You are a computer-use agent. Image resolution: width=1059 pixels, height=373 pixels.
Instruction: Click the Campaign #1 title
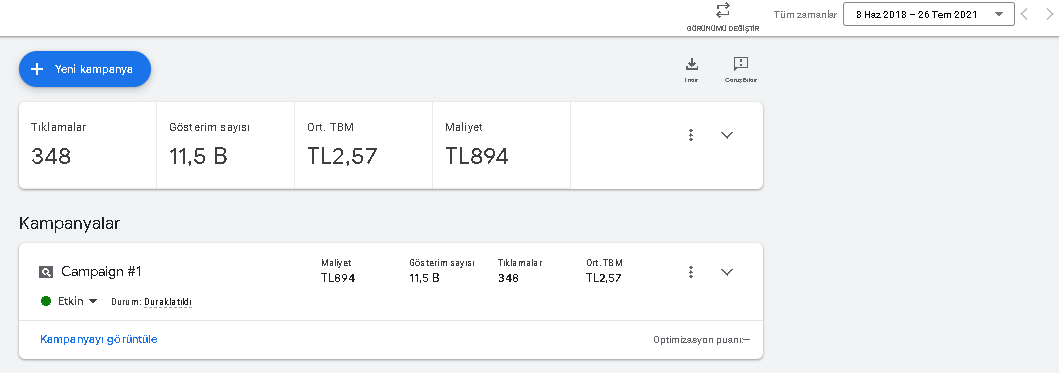(x=101, y=272)
